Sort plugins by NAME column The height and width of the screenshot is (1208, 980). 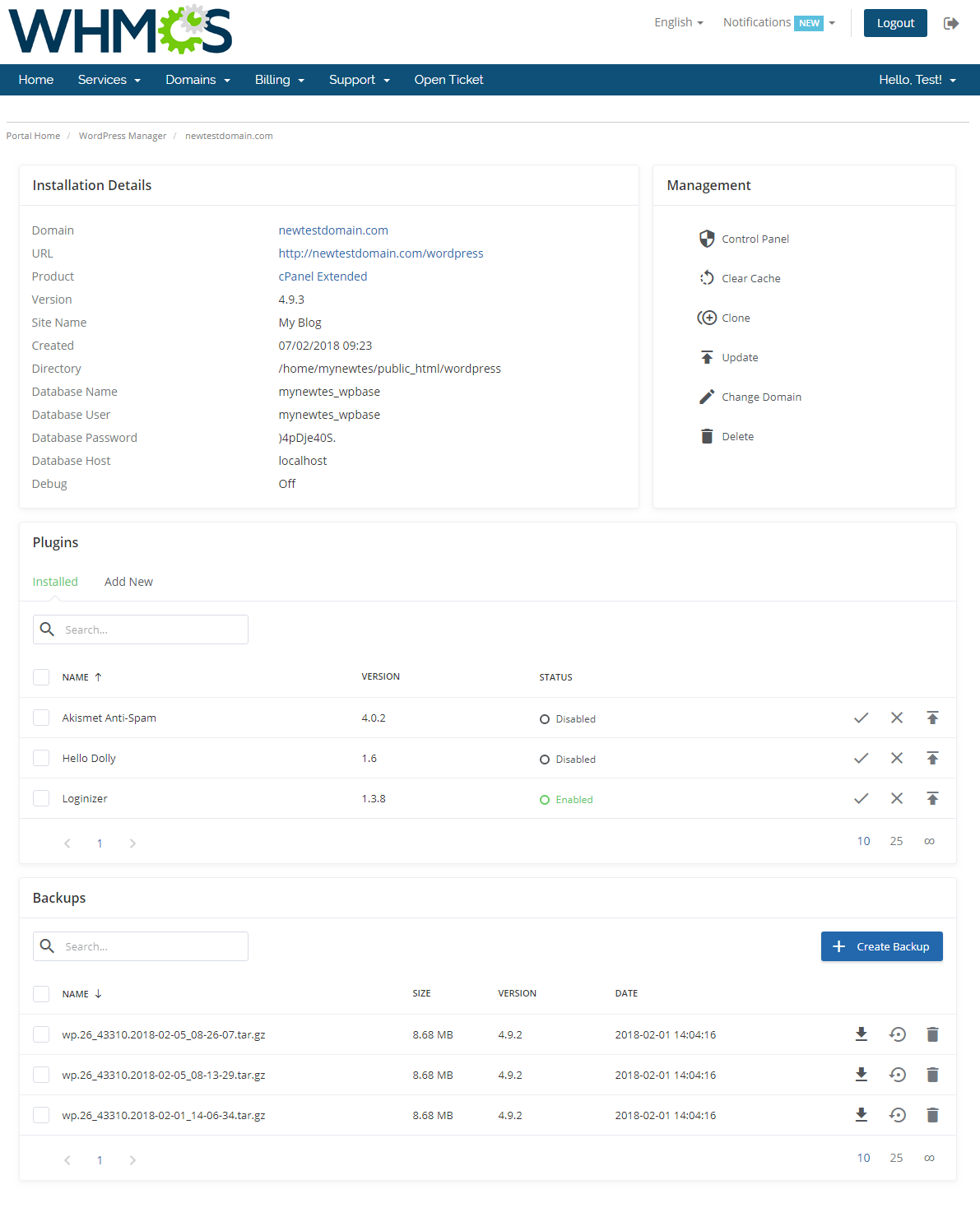81,677
